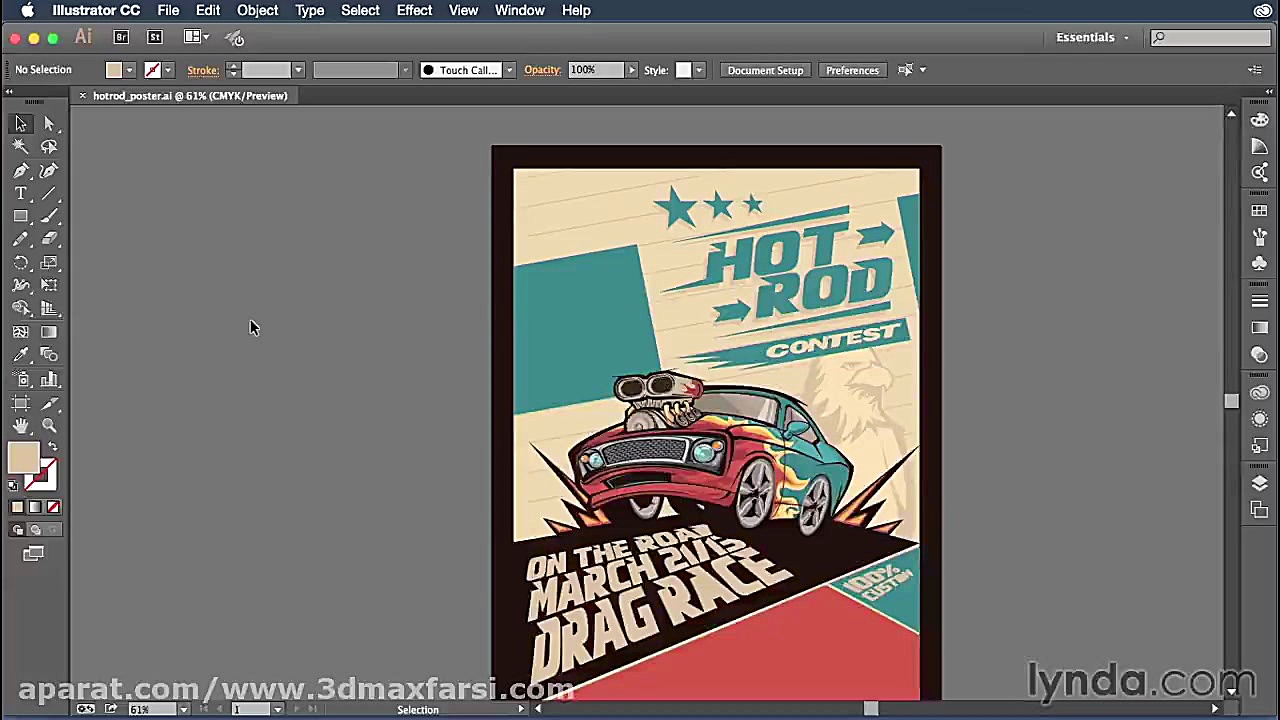Open the Effect menu

click(x=414, y=10)
